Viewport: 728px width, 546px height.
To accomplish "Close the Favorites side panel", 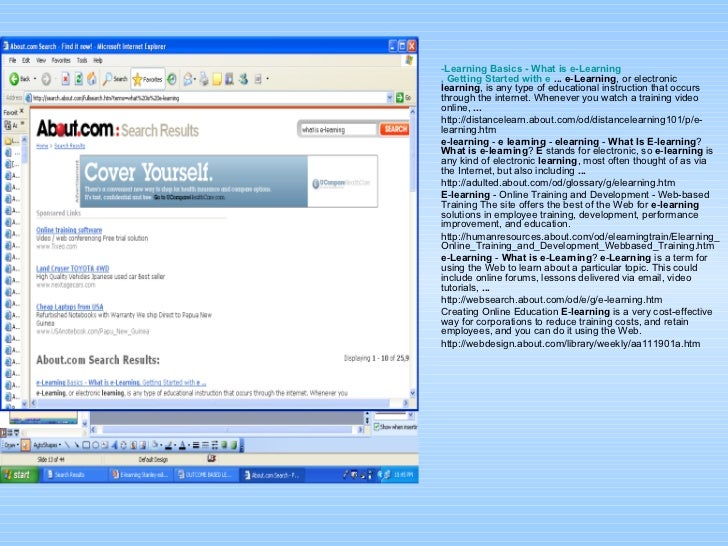I will (21, 111).
